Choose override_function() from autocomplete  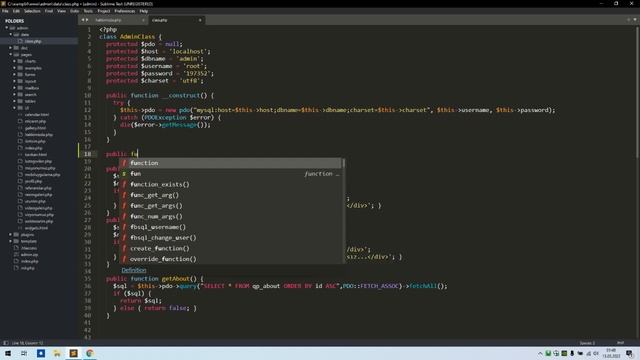click(x=231, y=259)
